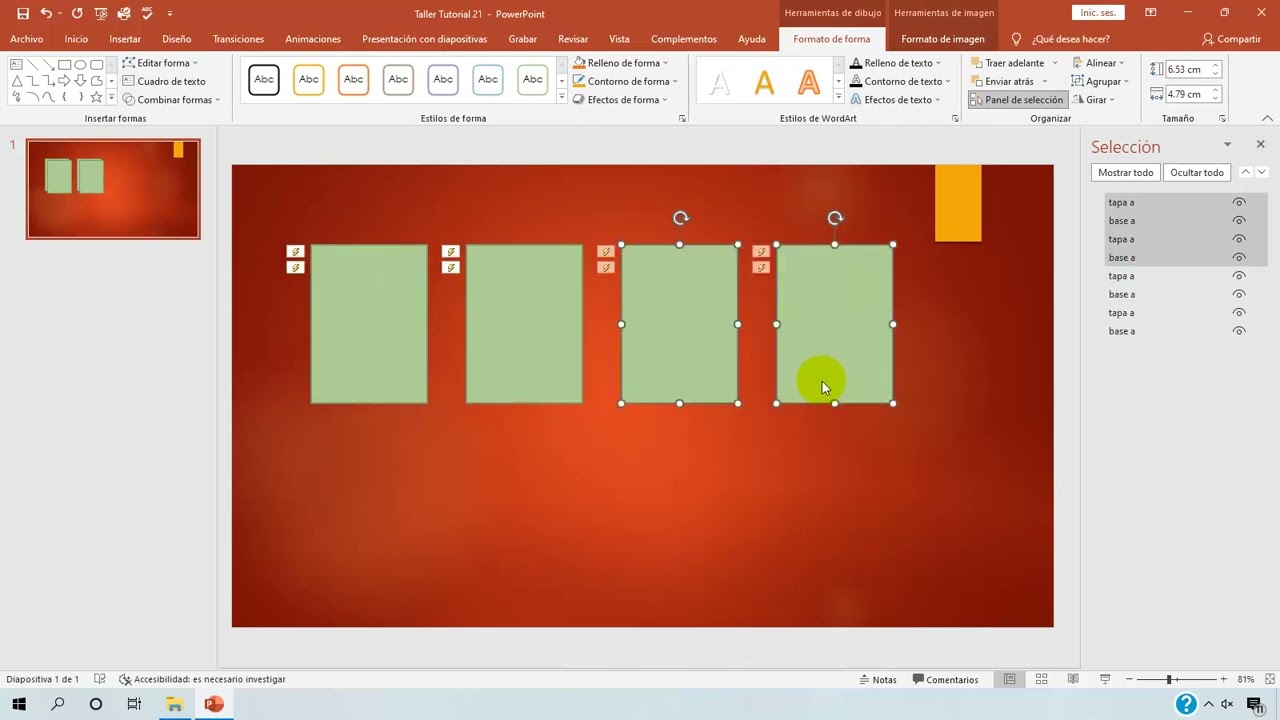
Task: Move selected object down in Selección order
Action: pos(1262,172)
